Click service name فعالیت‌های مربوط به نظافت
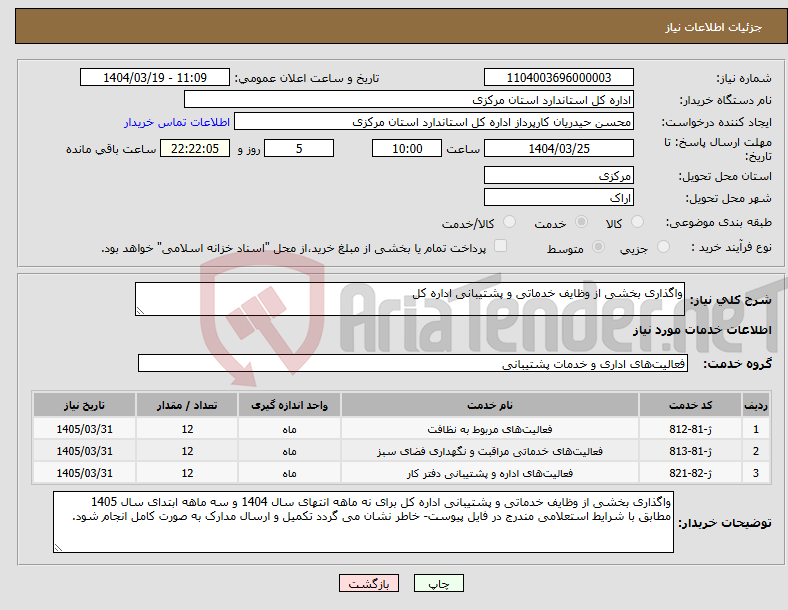Viewport: 788px width, 610px height. click(490, 429)
